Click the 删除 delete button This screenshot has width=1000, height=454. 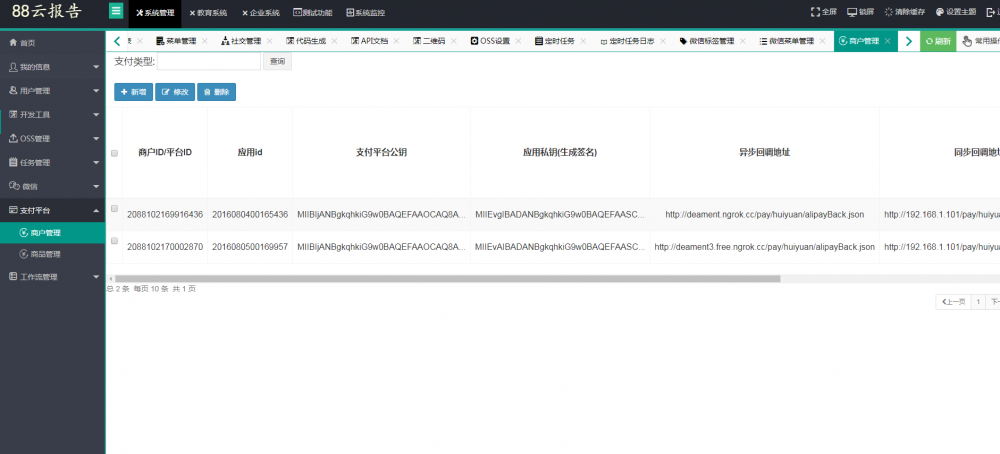pyautogui.click(x=216, y=92)
